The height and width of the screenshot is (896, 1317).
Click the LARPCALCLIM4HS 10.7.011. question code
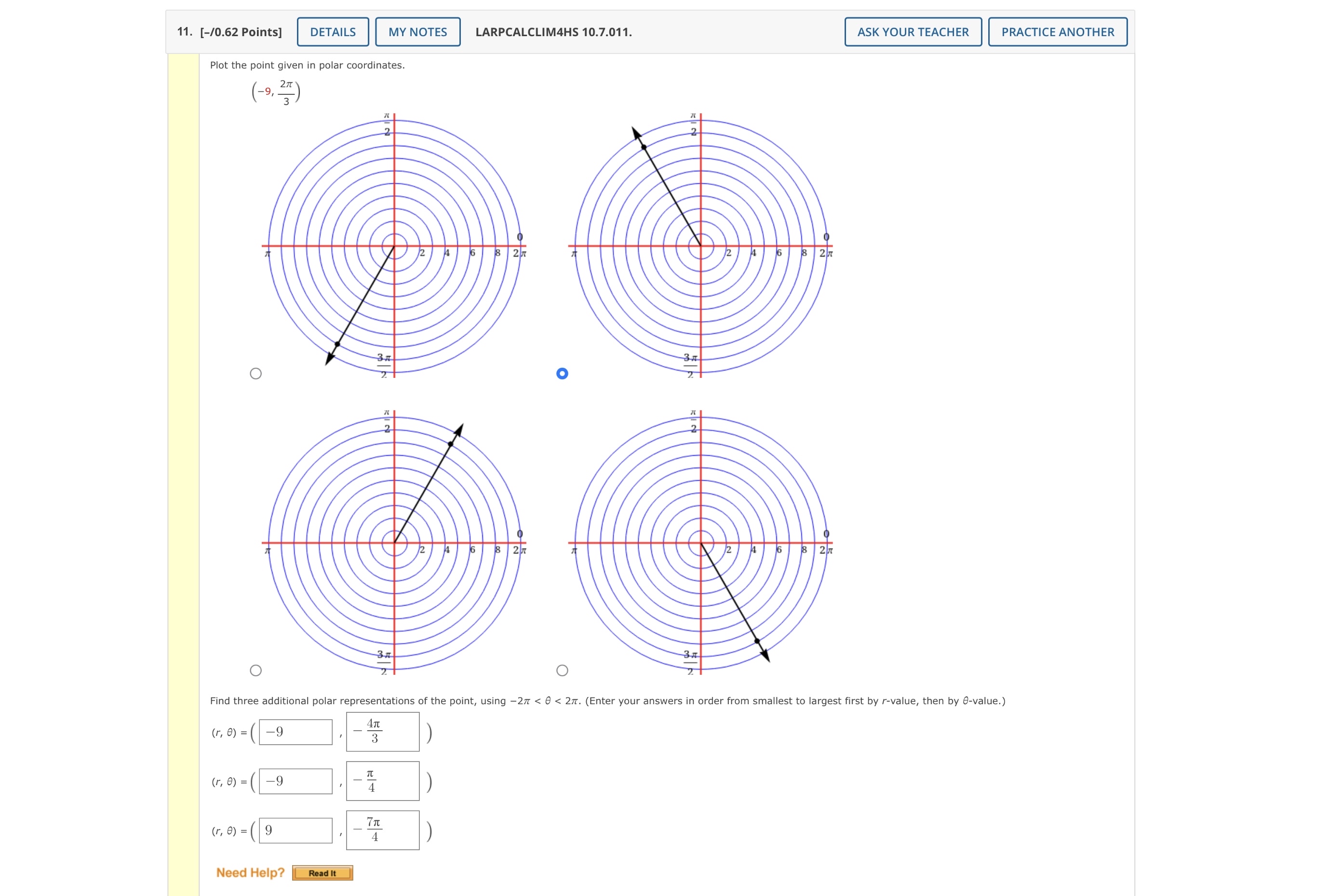[x=554, y=32]
